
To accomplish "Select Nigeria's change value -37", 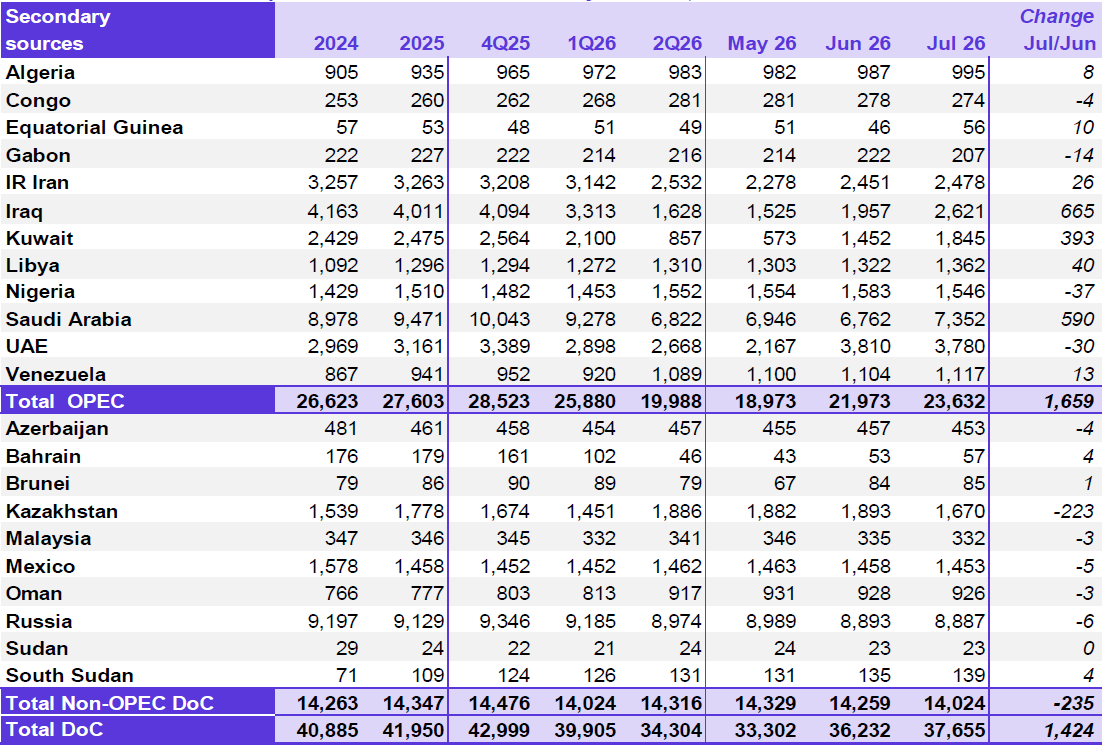I will pos(1079,291).
